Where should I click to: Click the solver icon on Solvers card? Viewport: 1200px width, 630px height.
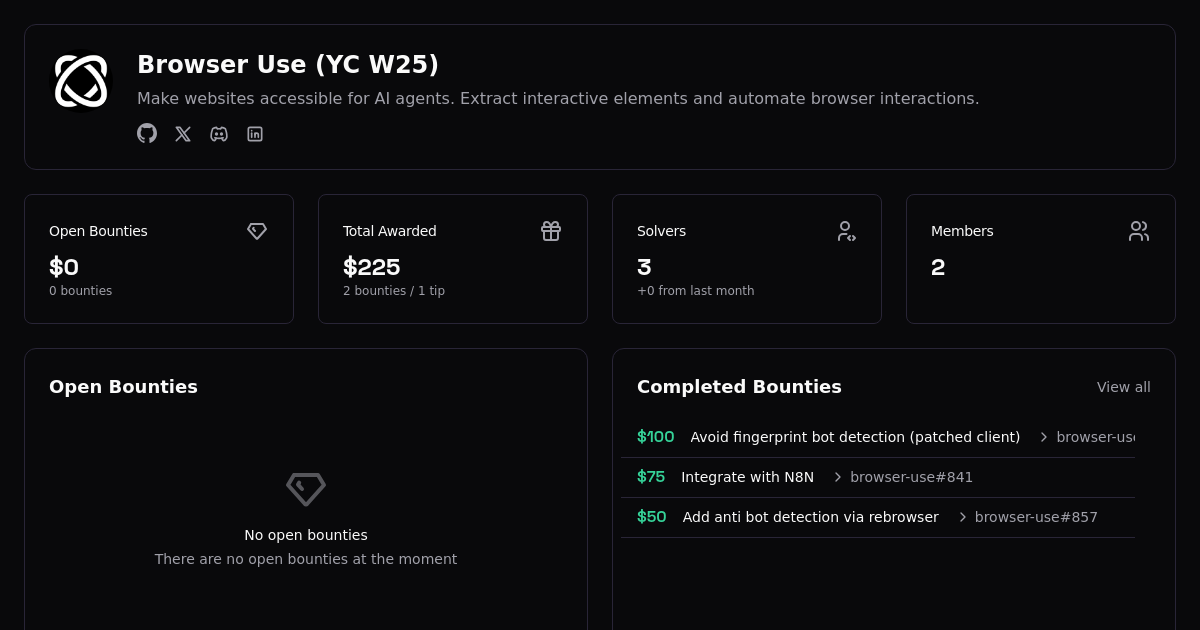click(845, 231)
